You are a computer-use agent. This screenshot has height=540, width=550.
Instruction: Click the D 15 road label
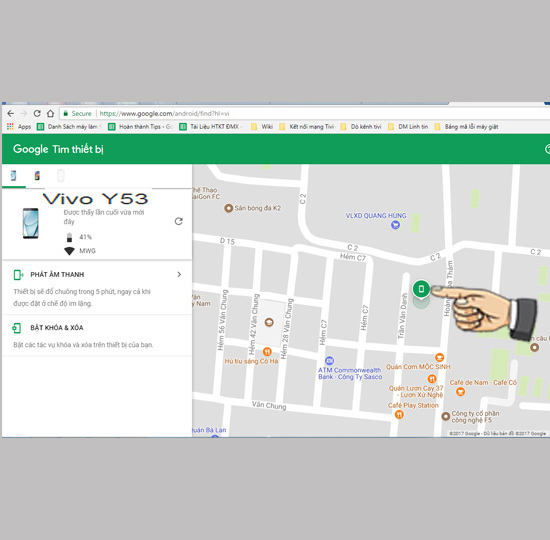click(x=227, y=241)
